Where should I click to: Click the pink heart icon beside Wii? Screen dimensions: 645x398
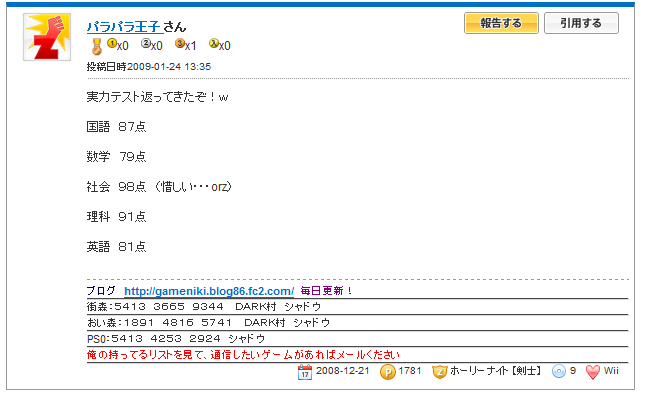[593, 372]
